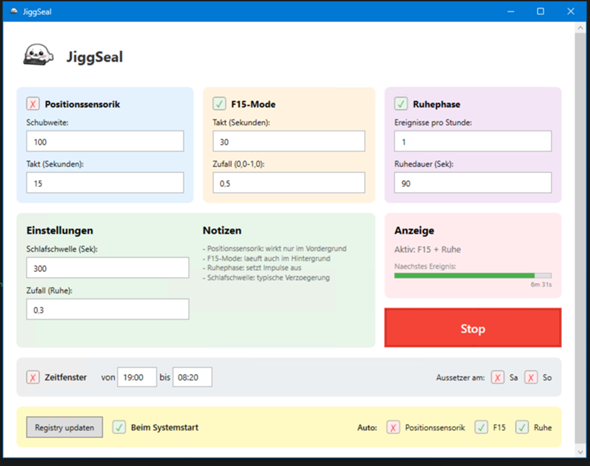Click the Registry updaten button

pos(64,427)
